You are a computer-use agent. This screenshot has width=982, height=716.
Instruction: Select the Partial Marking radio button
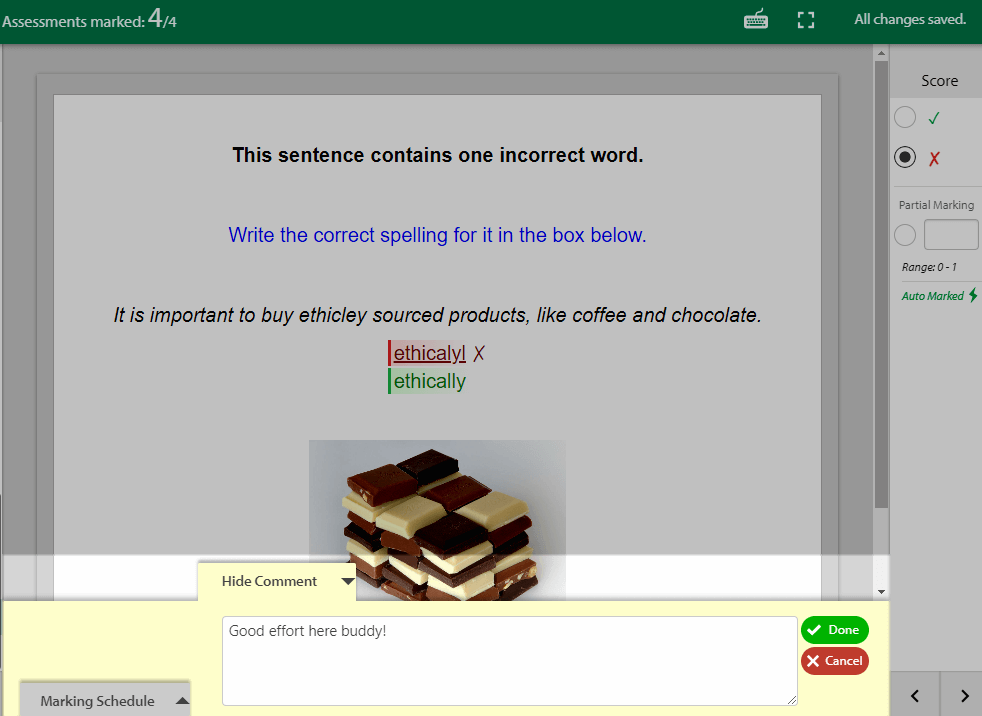point(905,236)
